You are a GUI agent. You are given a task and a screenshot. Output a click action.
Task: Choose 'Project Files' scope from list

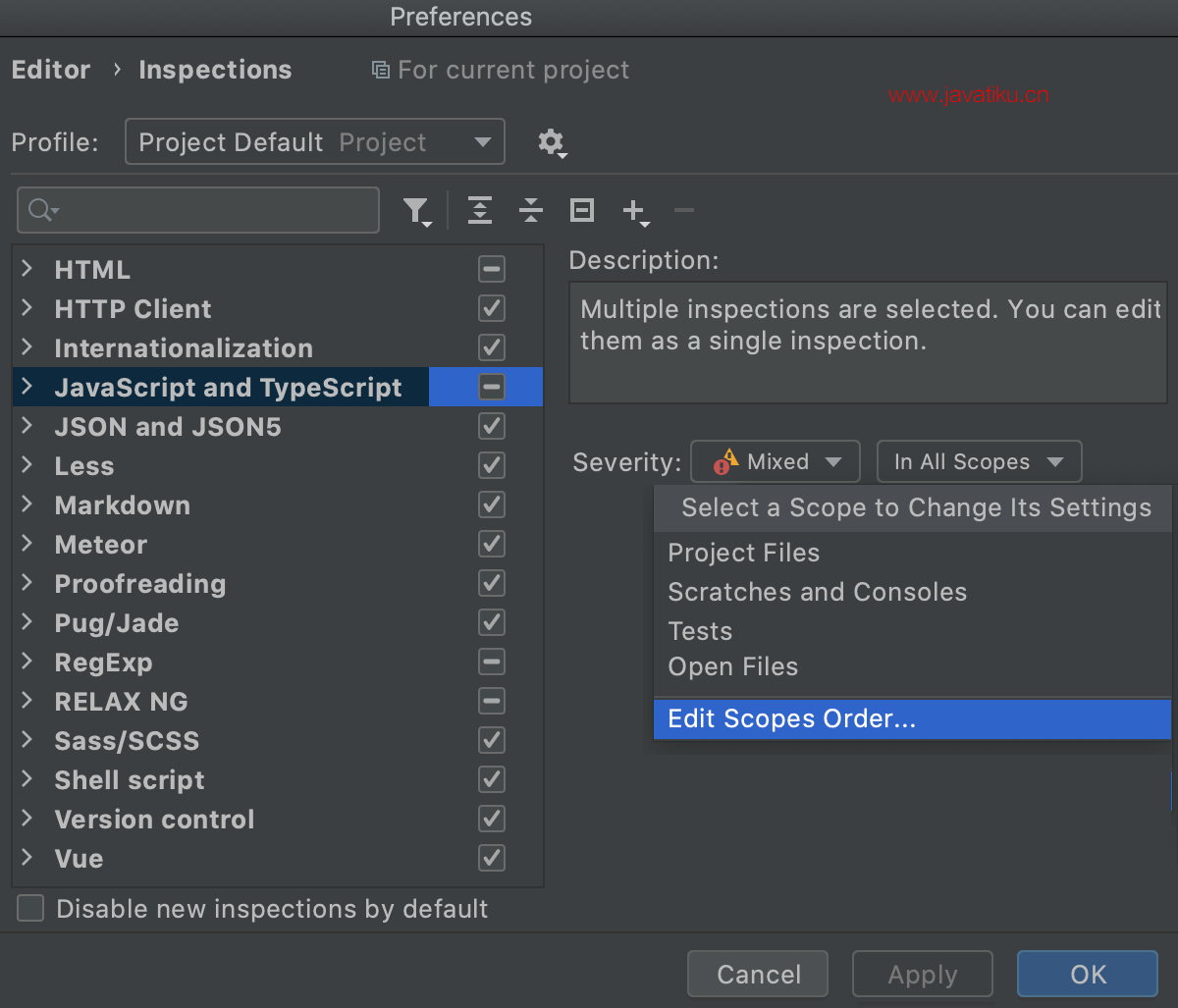[743, 553]
